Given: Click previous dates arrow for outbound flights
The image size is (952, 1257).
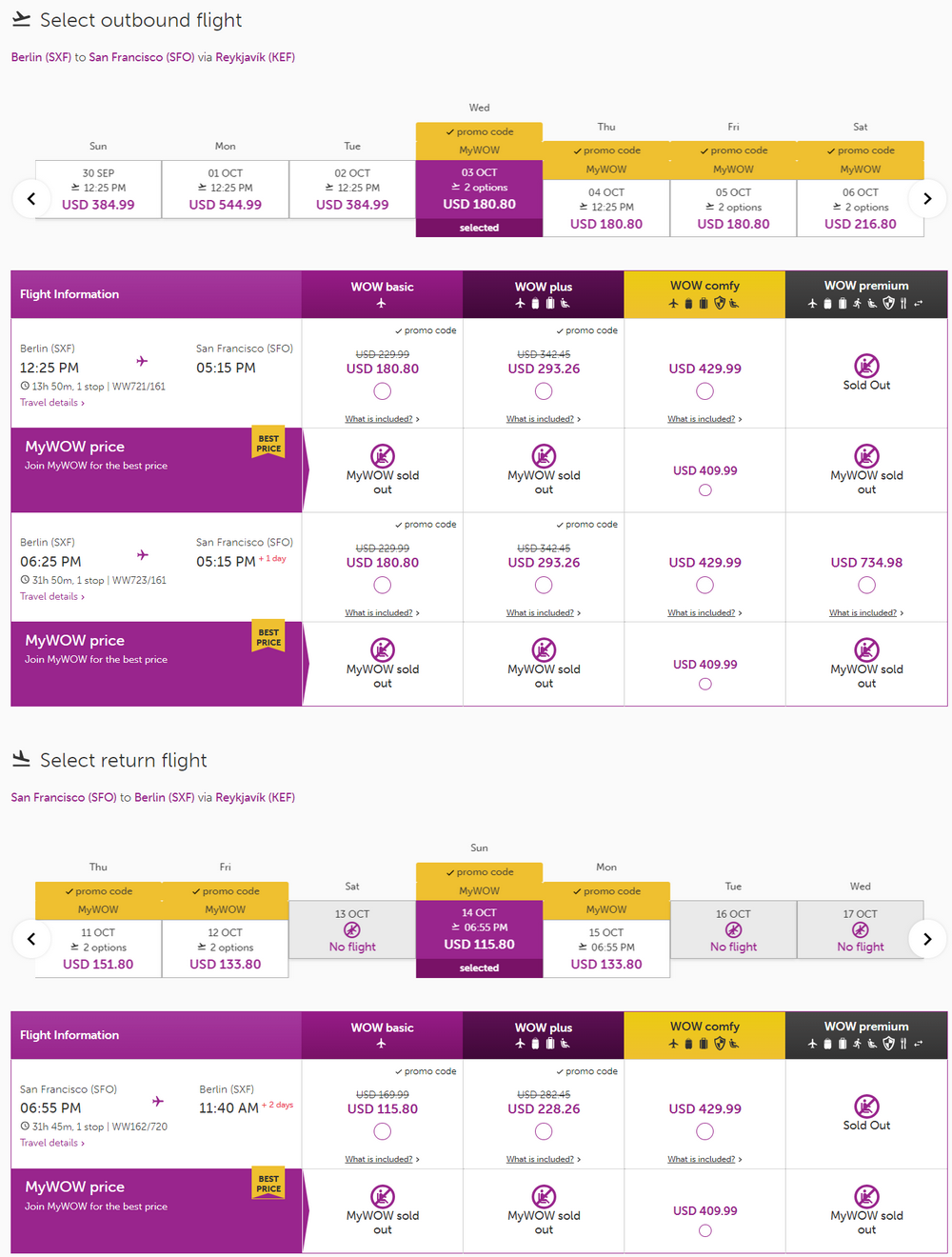Looking at the screenshot, I should (31, 199).
